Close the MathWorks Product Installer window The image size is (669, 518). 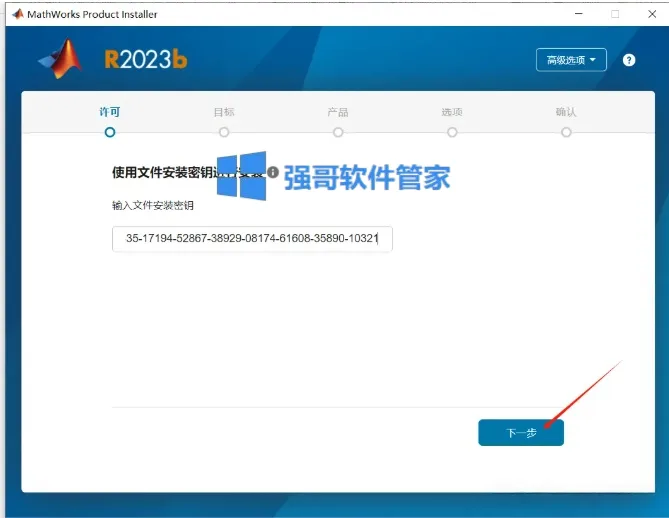pyautogui.click(x=652, y=14)
